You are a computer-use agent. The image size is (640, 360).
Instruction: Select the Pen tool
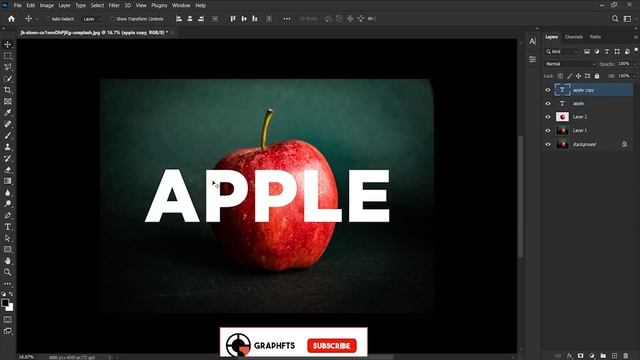point(7,215)
